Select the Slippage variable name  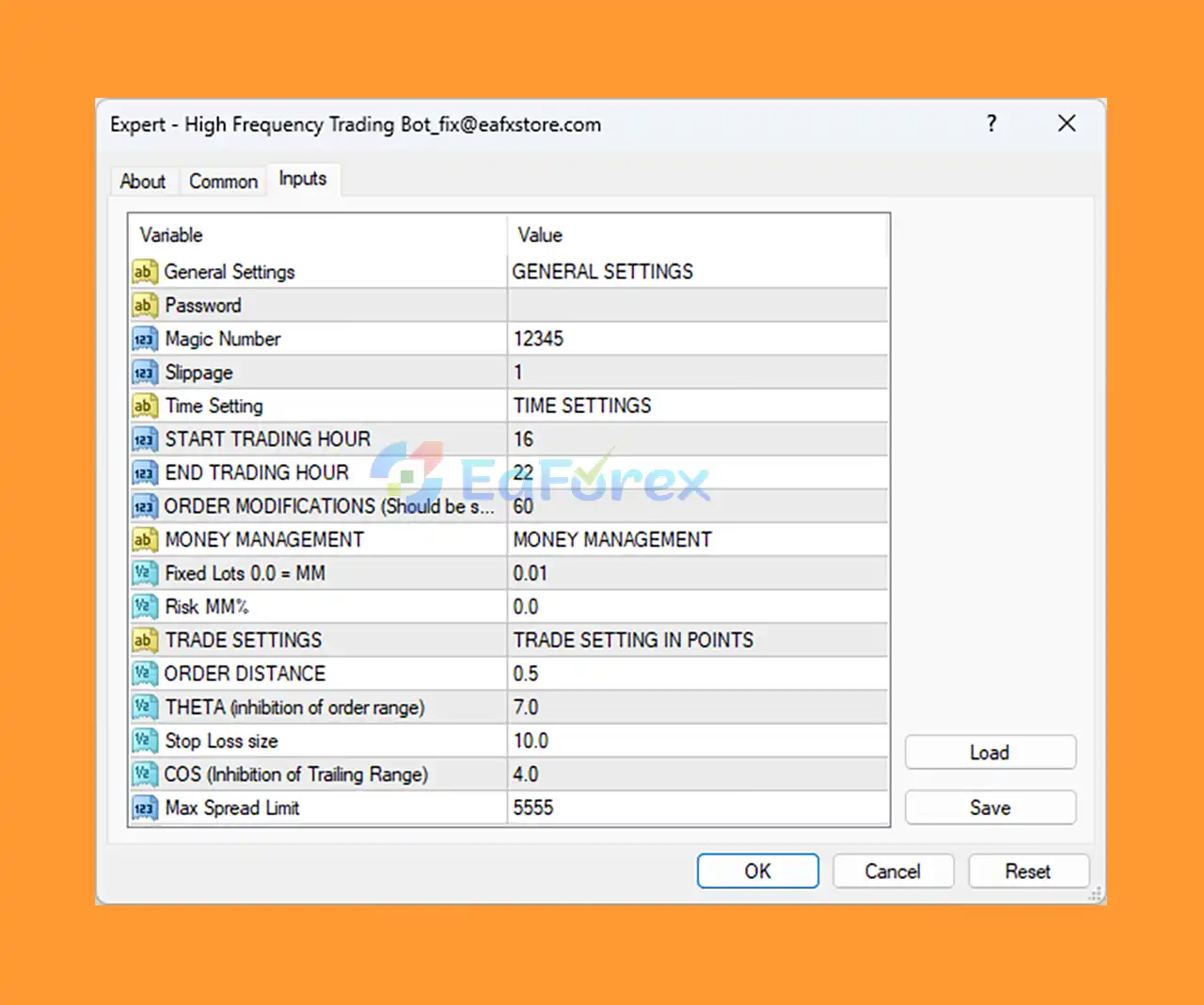point(198,373)
